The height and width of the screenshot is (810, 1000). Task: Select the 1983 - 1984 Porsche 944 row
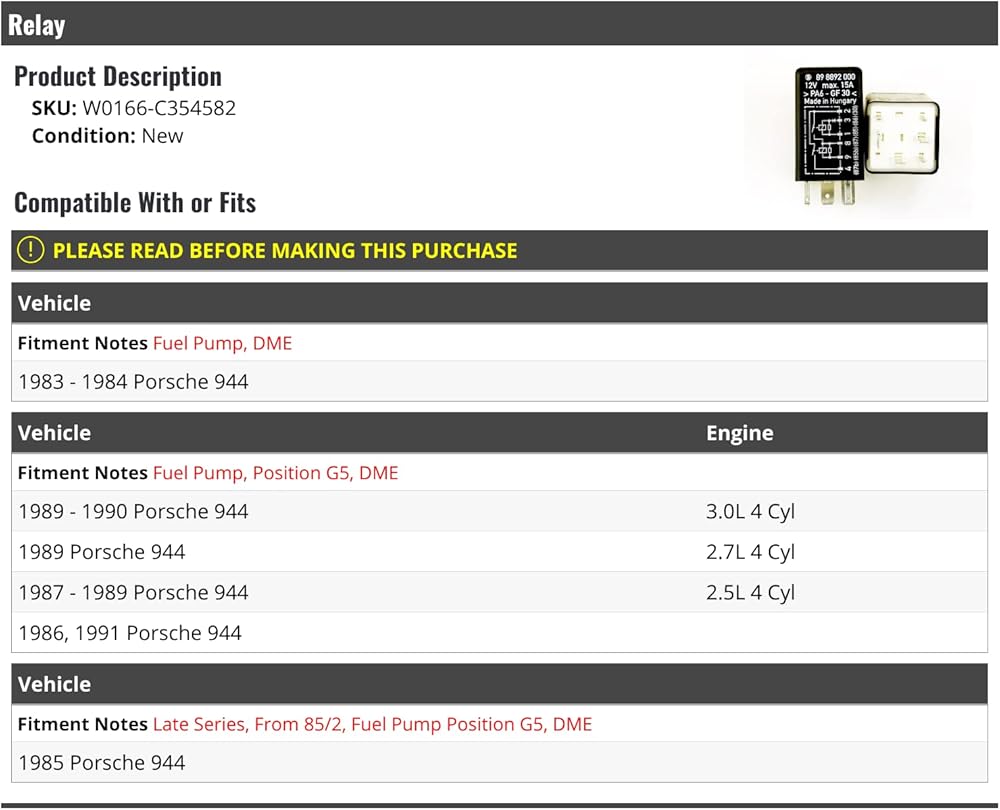499,381
